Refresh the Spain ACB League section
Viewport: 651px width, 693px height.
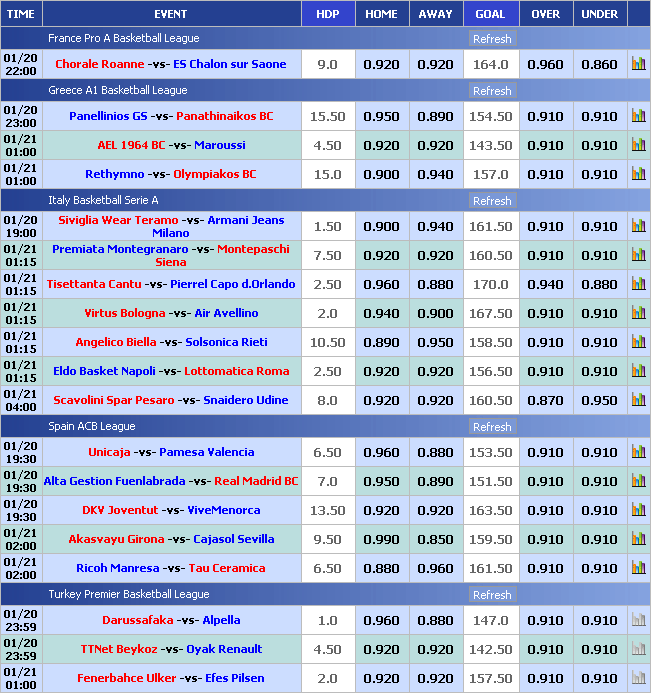[x=491, y=427]
